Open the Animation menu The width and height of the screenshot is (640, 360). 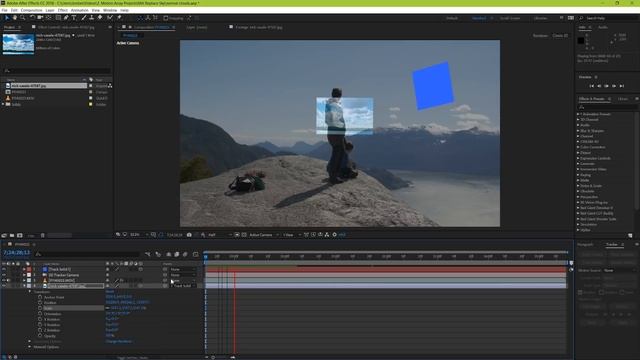[x=80, y=10]
